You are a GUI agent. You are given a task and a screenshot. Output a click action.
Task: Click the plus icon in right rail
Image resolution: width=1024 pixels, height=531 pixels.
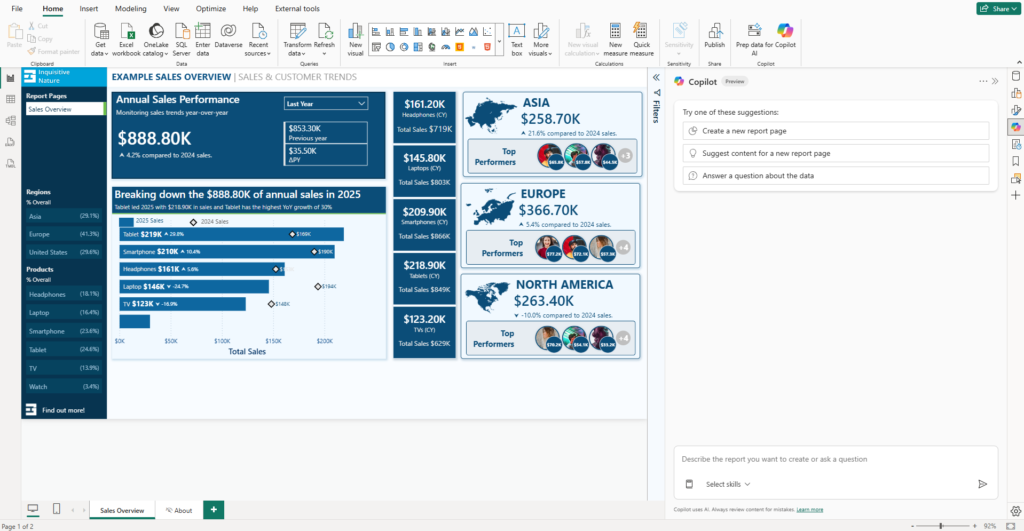[x=1016, y=195]
